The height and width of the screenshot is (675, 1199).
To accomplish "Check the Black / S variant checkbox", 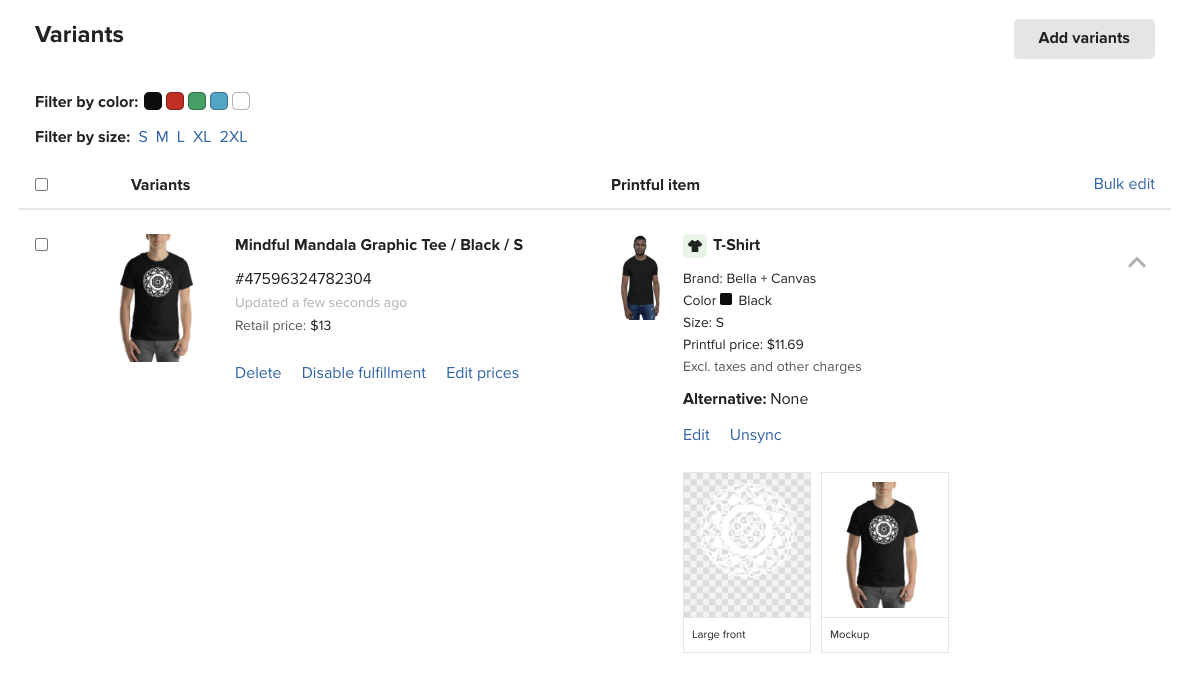I will pyautogui.click(x=41, y=244).
